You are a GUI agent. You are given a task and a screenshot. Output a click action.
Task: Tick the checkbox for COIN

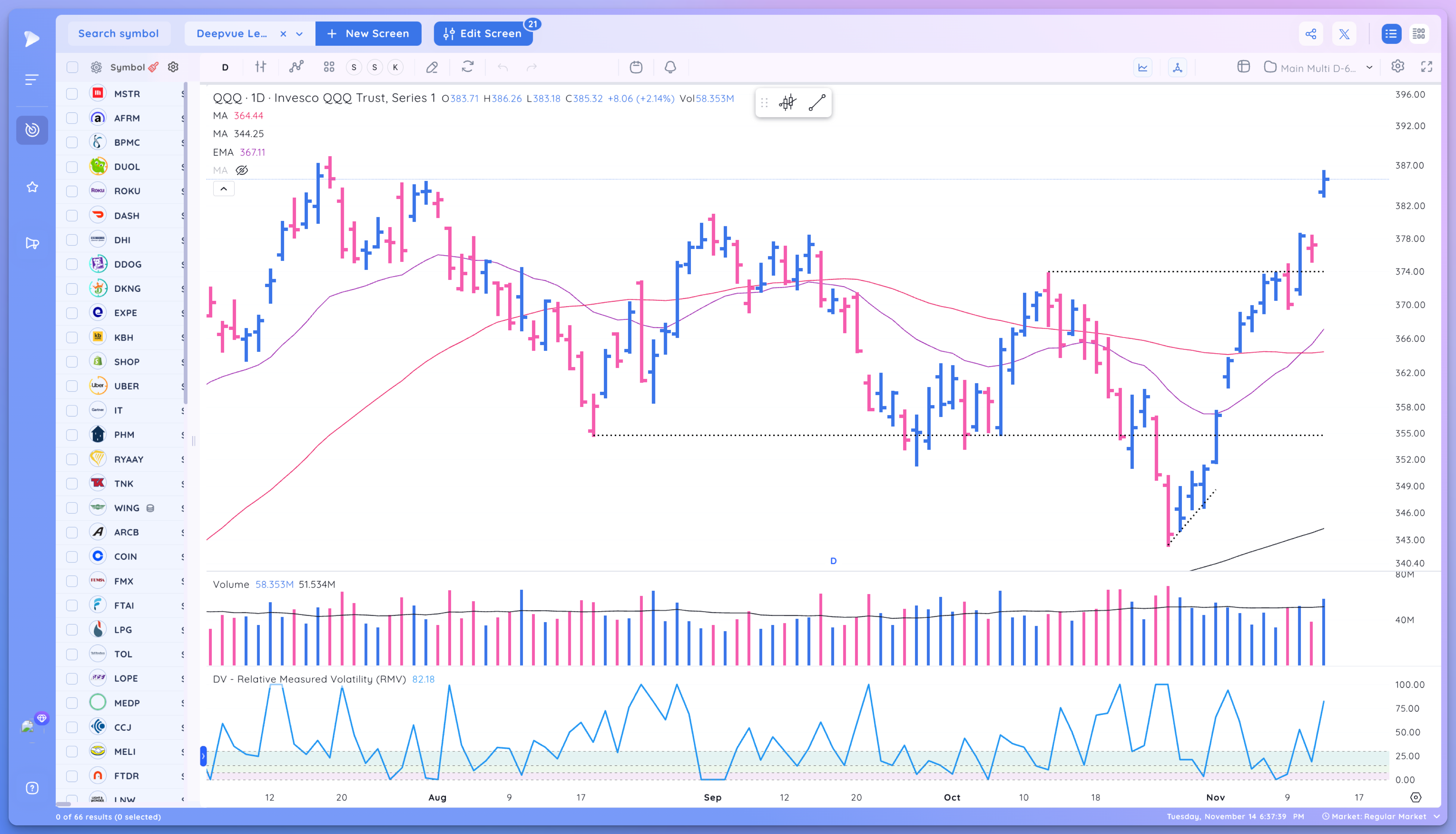(x=72, y=556)
